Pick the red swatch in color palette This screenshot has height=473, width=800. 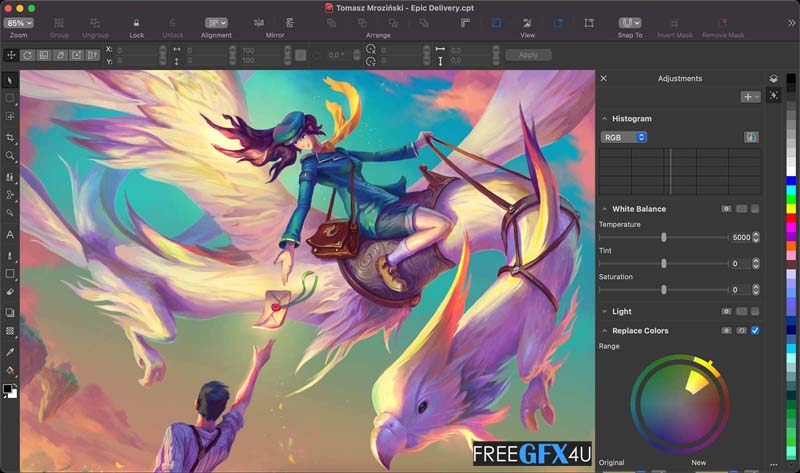pos(791,218)
